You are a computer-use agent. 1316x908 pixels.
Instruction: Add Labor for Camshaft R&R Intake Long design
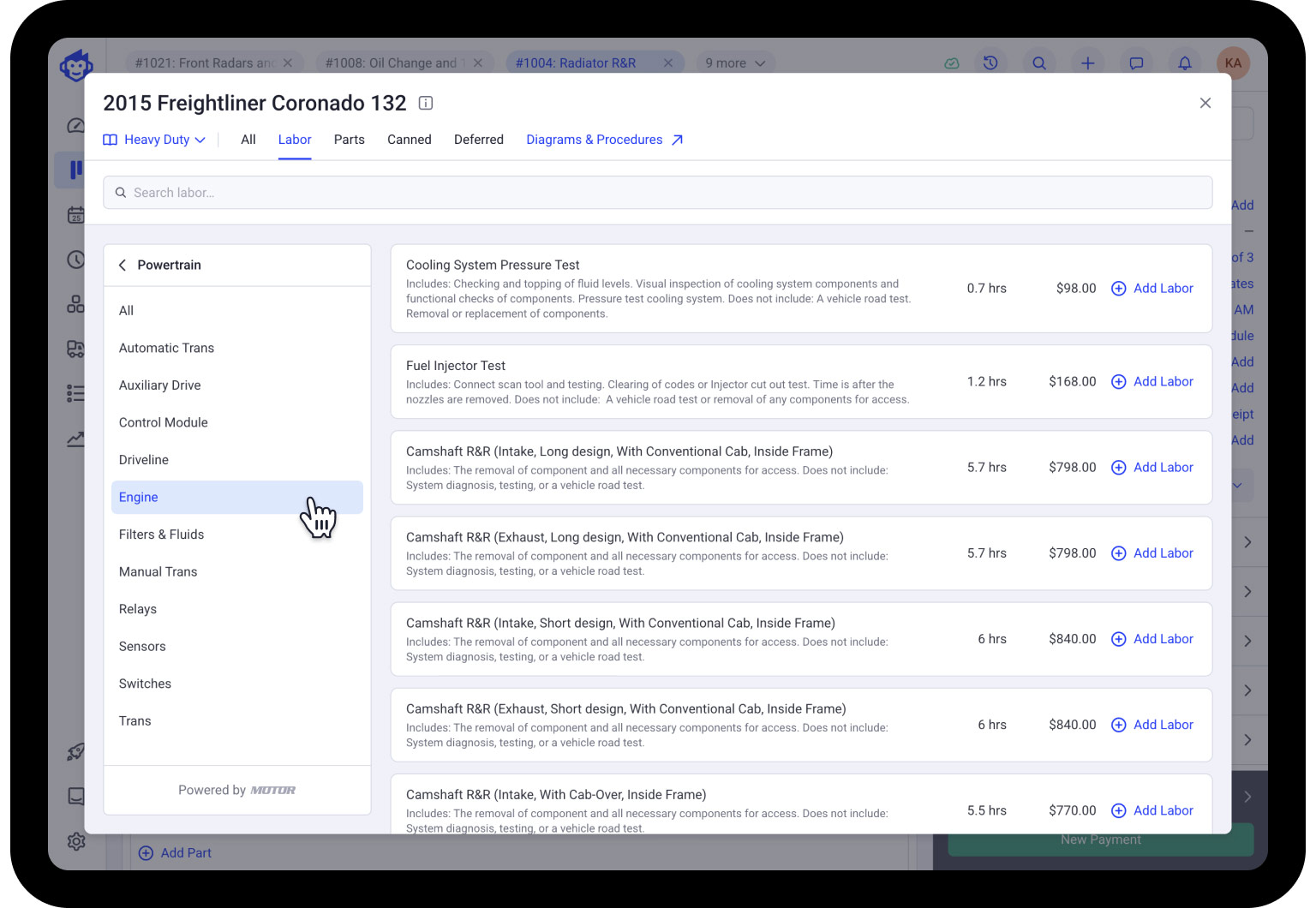pyautogui.click(x=1152, y=468)
